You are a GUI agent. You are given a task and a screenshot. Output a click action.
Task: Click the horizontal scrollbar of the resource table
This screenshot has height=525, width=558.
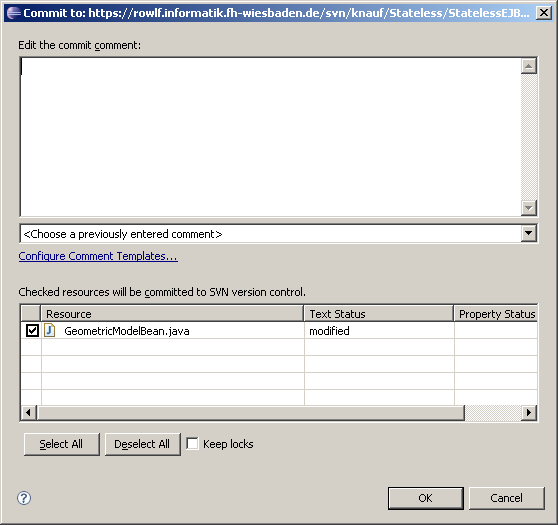pyautogui.click(x=279, y=413)
